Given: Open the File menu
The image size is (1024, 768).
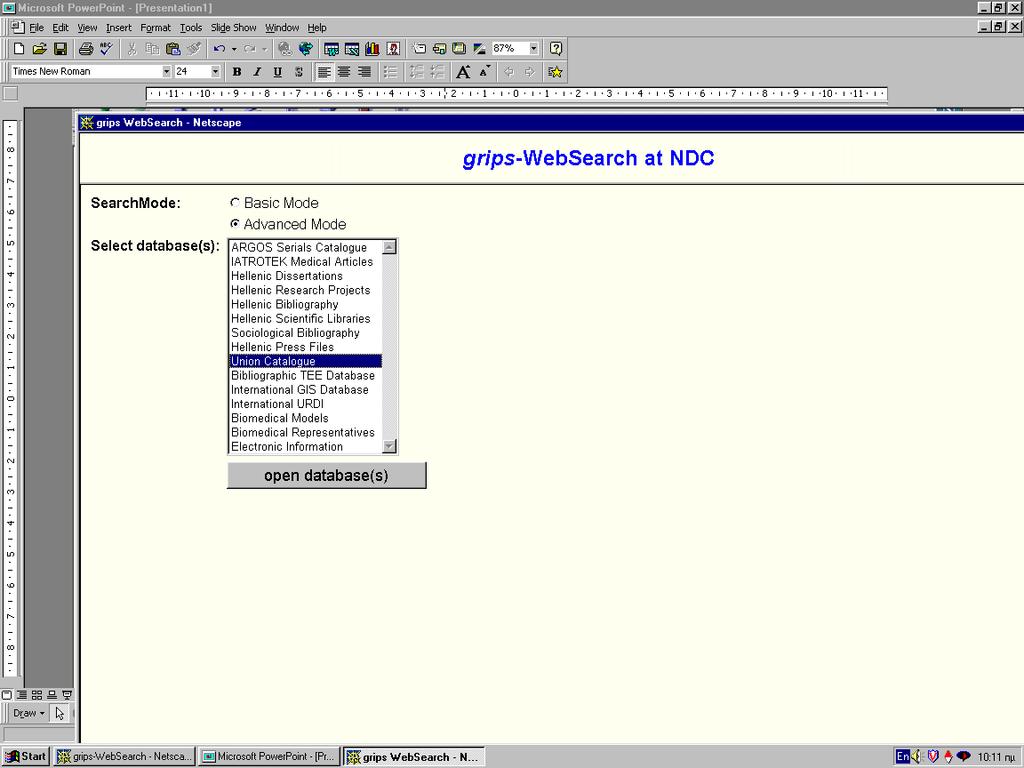Looking at the screenshot, I should (37, 27).
